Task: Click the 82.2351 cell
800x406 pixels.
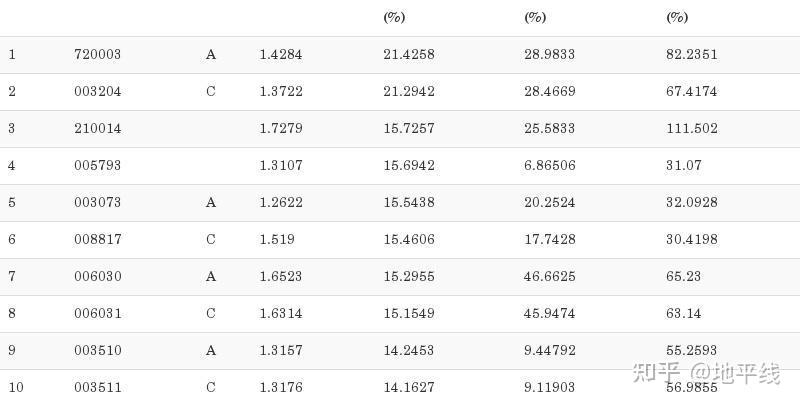Action: (691, 54)
